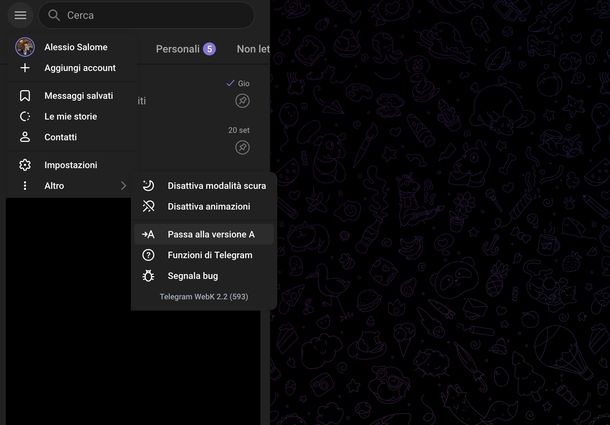Click the pin icon on the 20 set chat

pos(242,147)
